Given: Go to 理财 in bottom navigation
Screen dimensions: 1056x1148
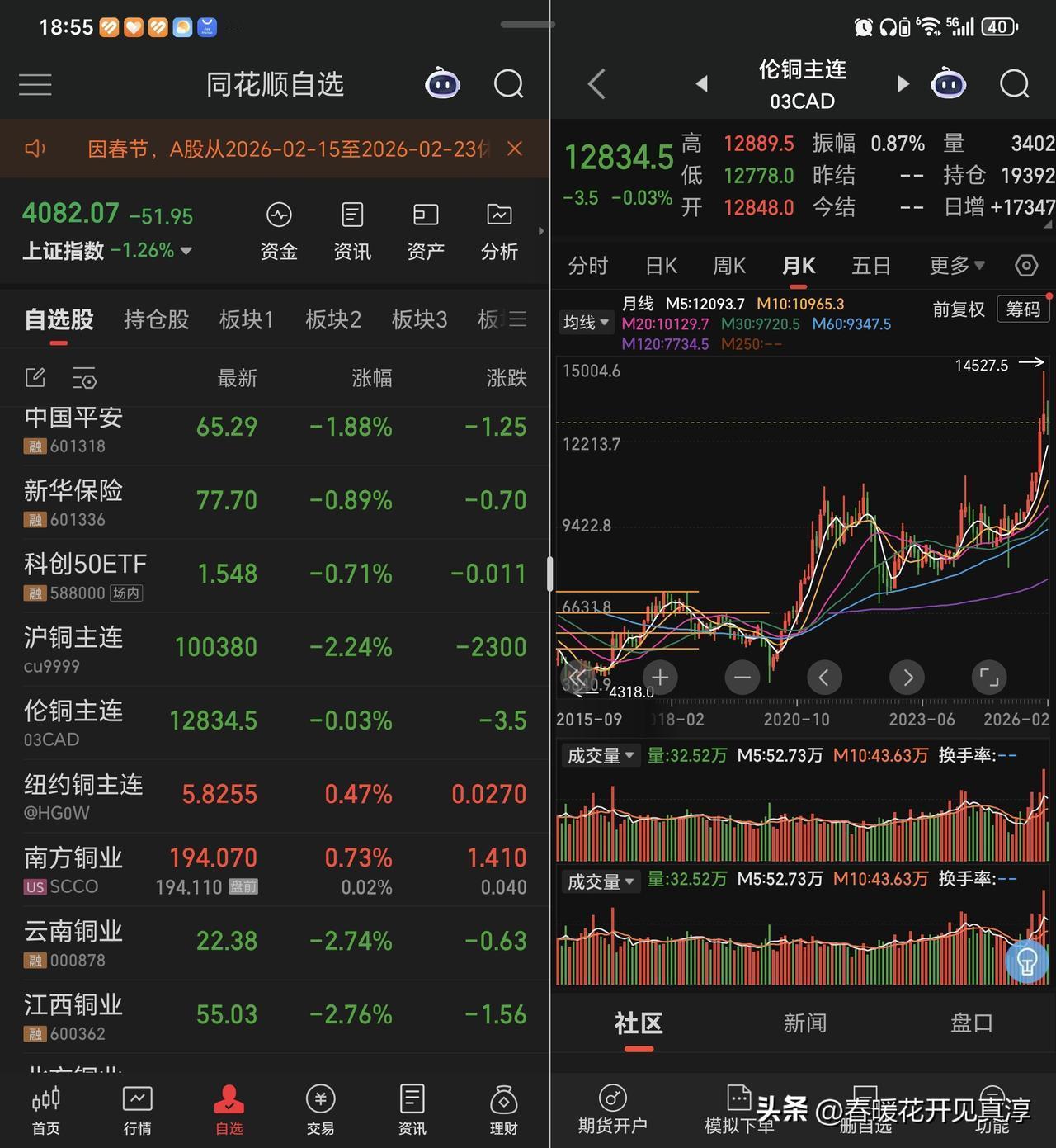Looking at the screenshot, I should tap(504, 1111).
